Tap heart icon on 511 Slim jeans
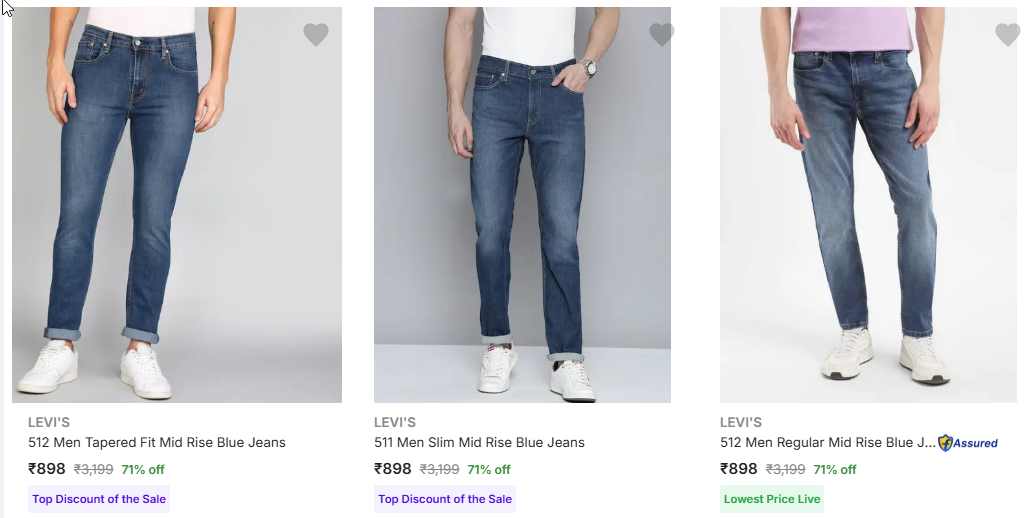This screenshot has height=518, width=1030. 662,35
